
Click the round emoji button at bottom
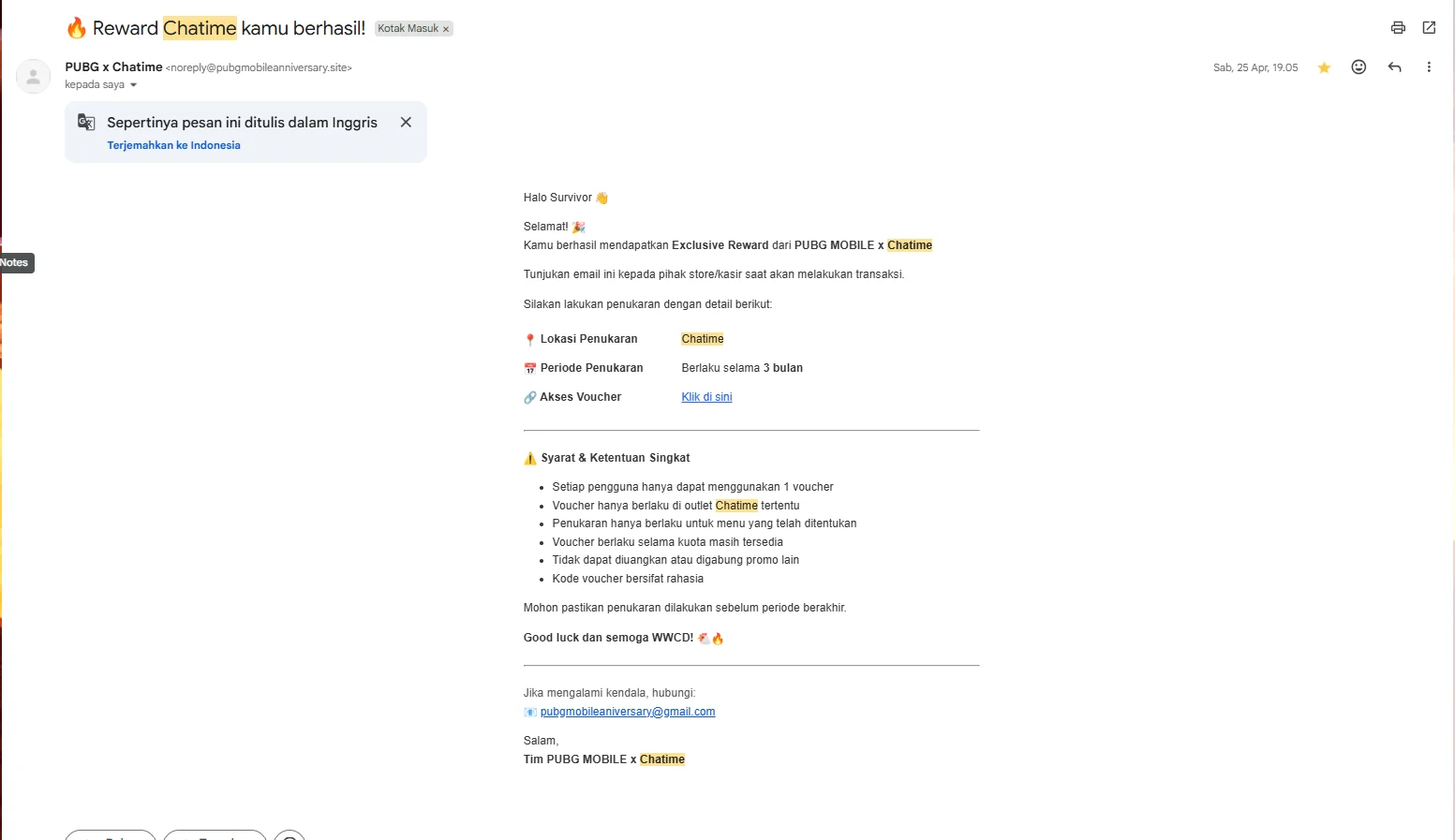click(290, 835)
